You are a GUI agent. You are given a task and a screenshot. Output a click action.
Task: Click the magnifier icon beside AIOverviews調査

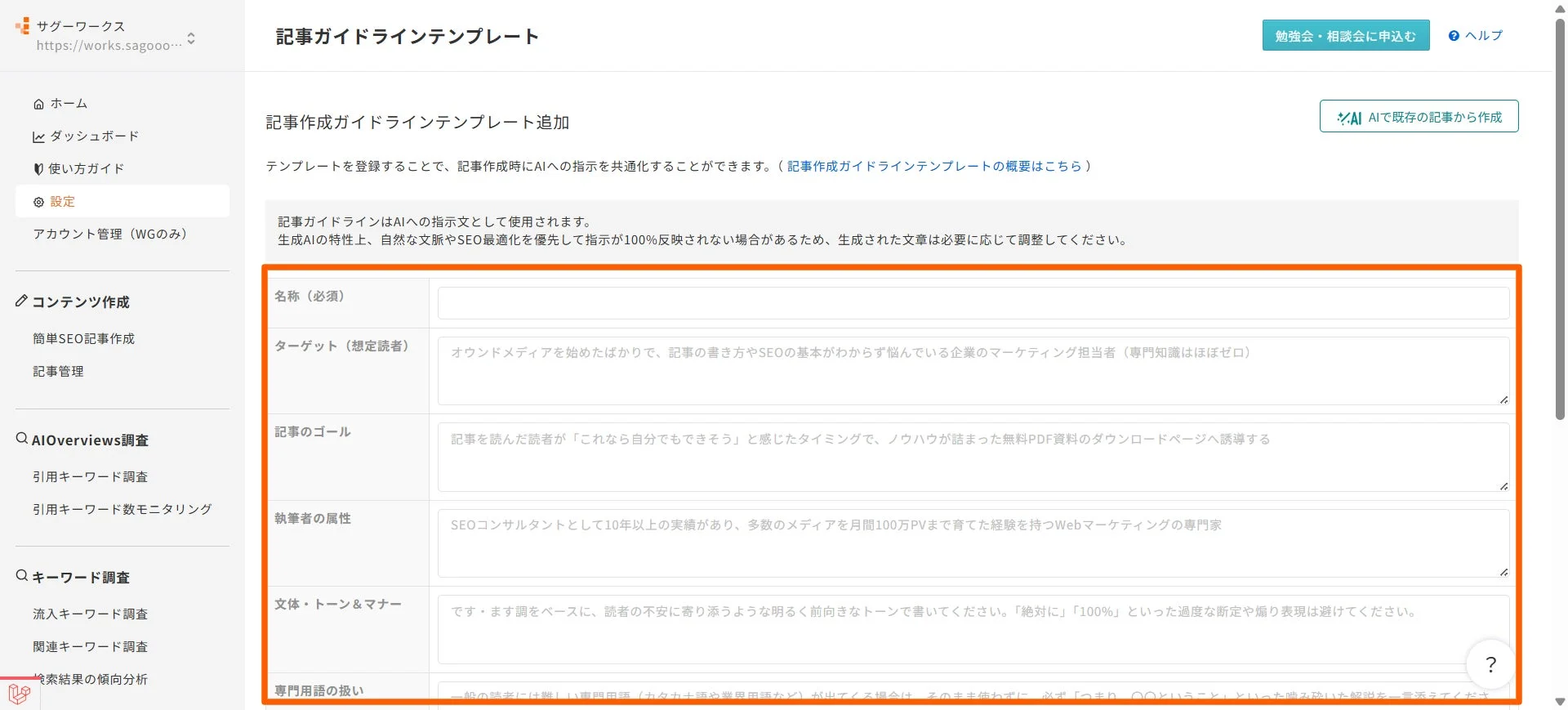tap(22, 439)
